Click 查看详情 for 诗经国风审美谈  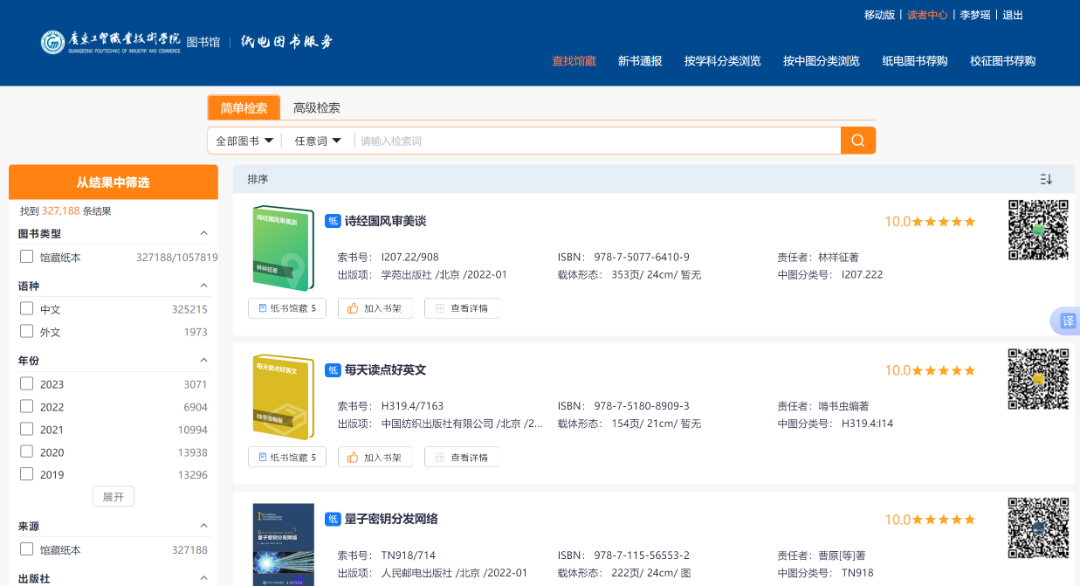tap(462, 308)
